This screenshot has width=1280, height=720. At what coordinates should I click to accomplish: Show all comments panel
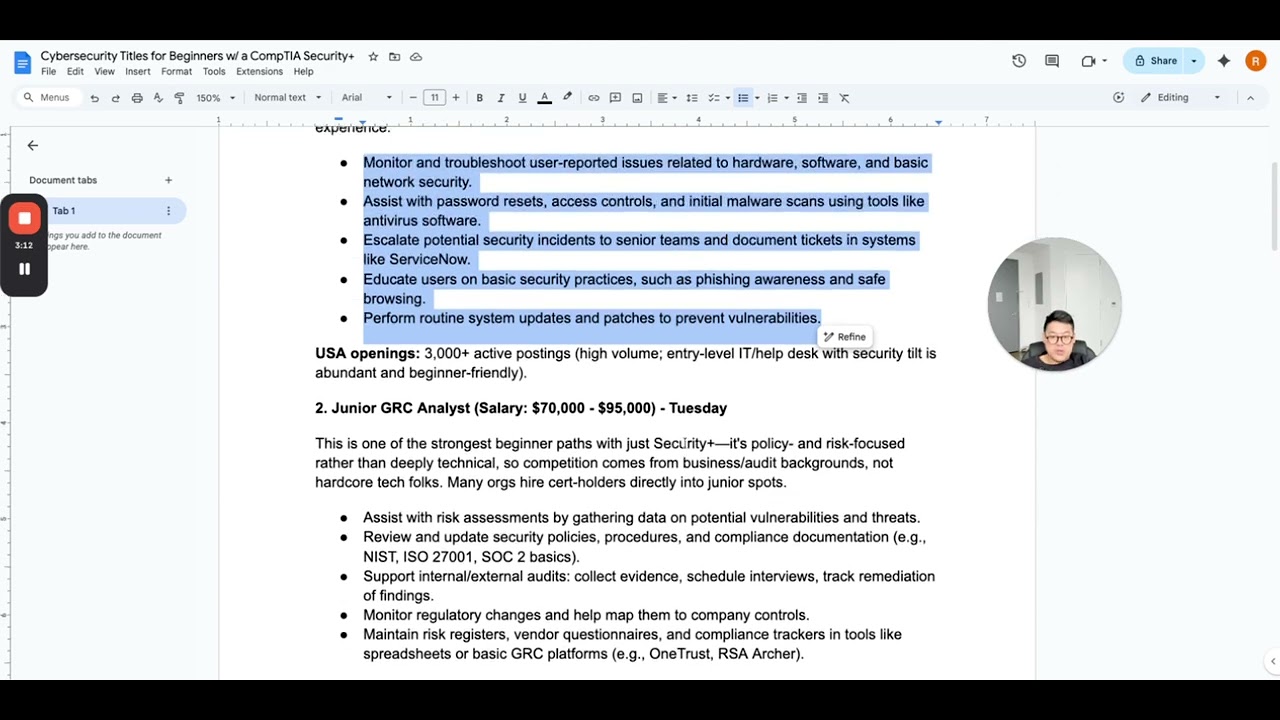pos(1052,61)
